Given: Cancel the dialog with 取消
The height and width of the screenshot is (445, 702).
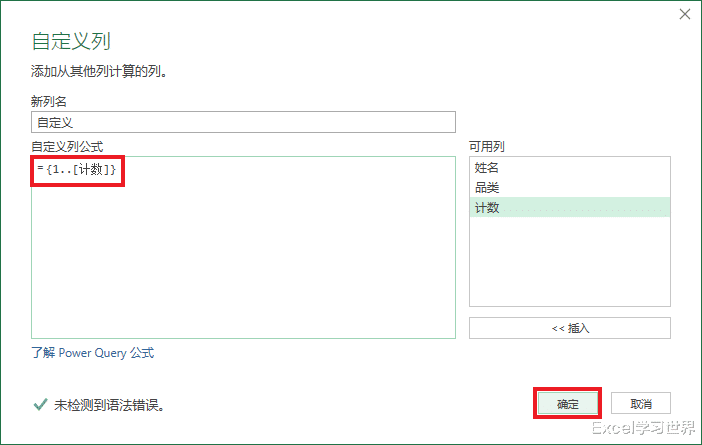Looking at the screenshot, I should (641, 404).
